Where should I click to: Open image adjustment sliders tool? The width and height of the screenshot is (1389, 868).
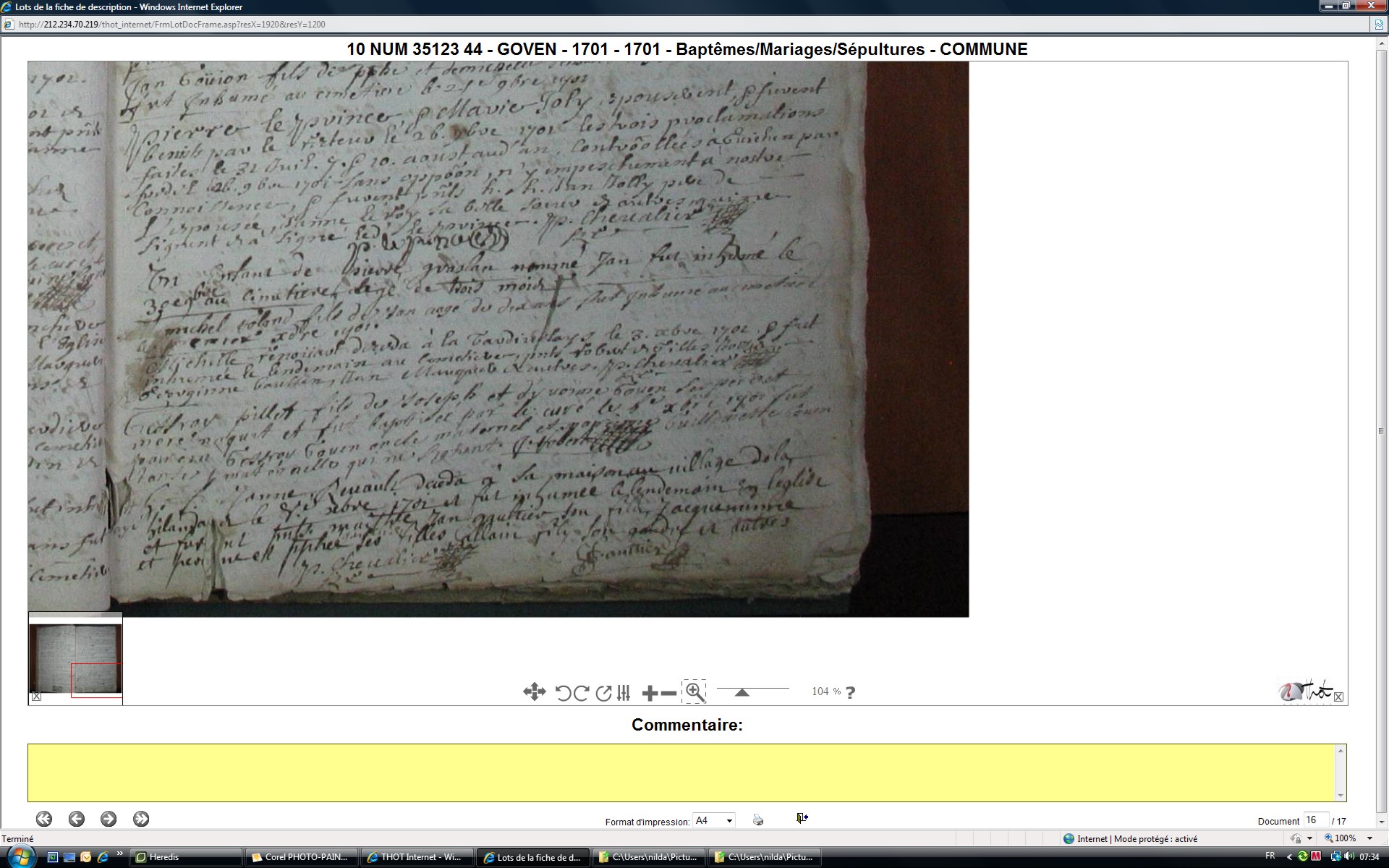click(x=624, y=693)
